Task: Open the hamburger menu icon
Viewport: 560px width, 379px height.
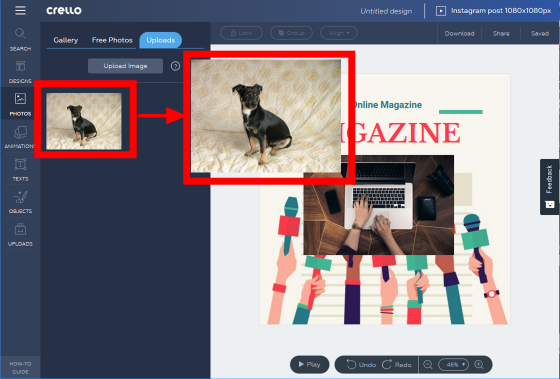Action: click(x=20, y=10)
